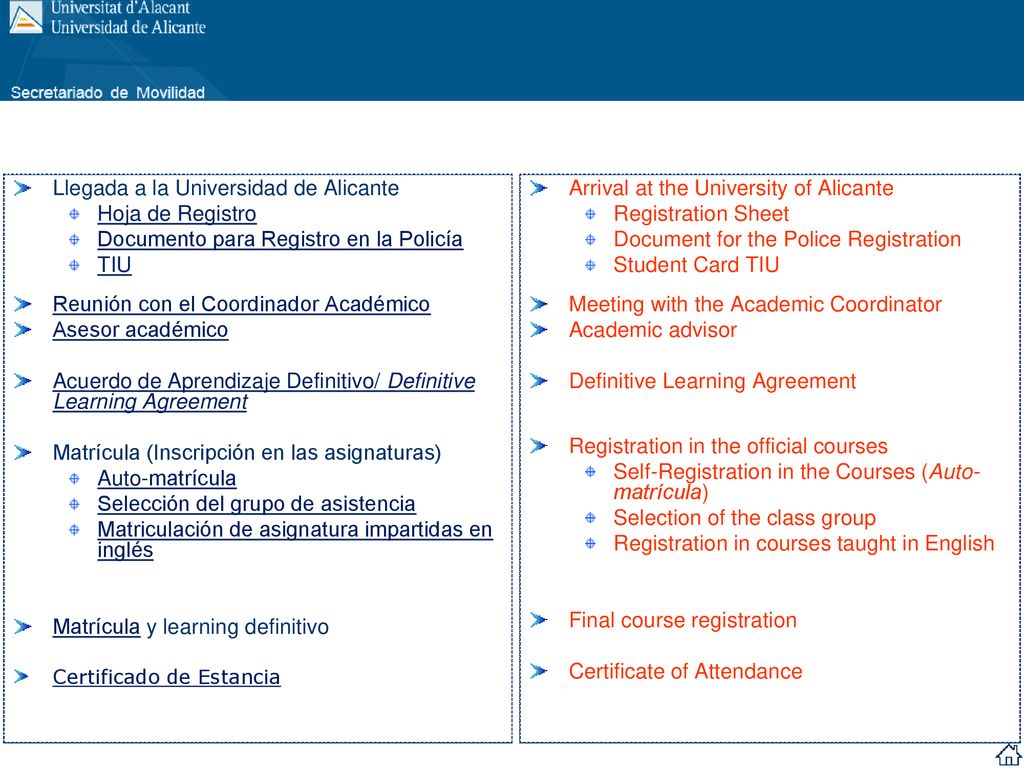
Task: Click the University of Alicante logo
Action: (x=25, y=17)
